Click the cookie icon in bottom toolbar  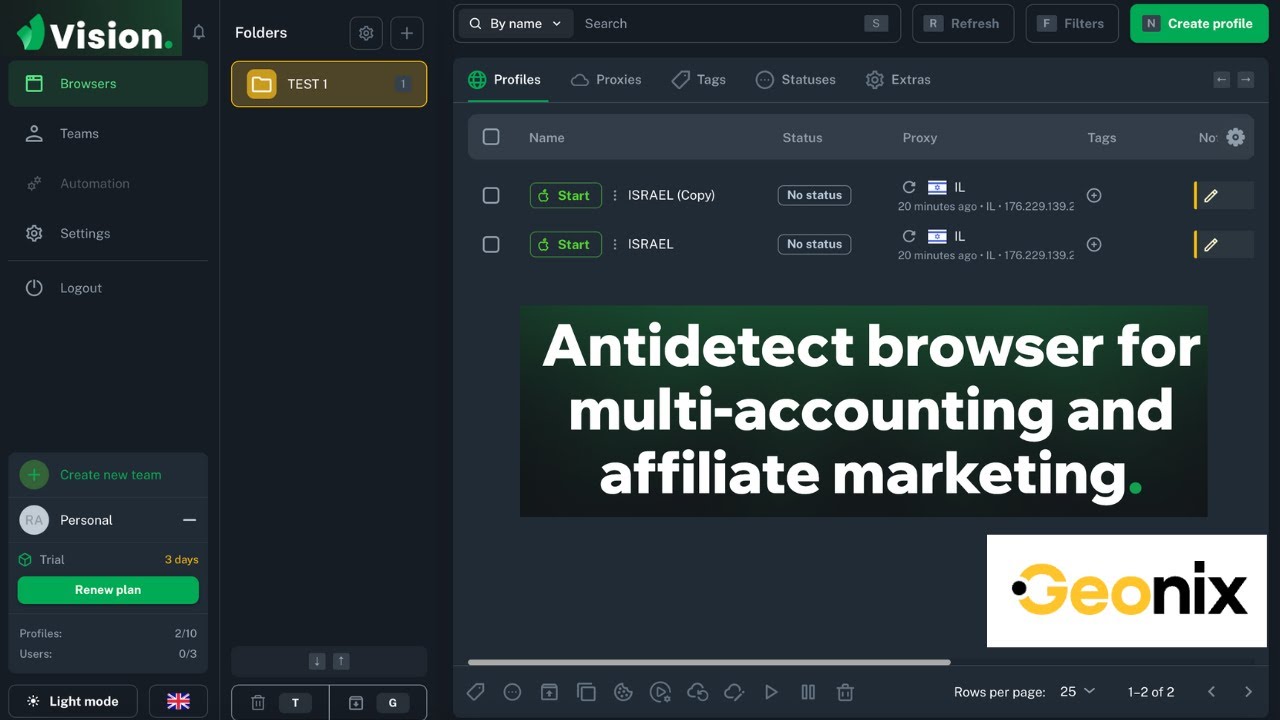tap(623, 692)
